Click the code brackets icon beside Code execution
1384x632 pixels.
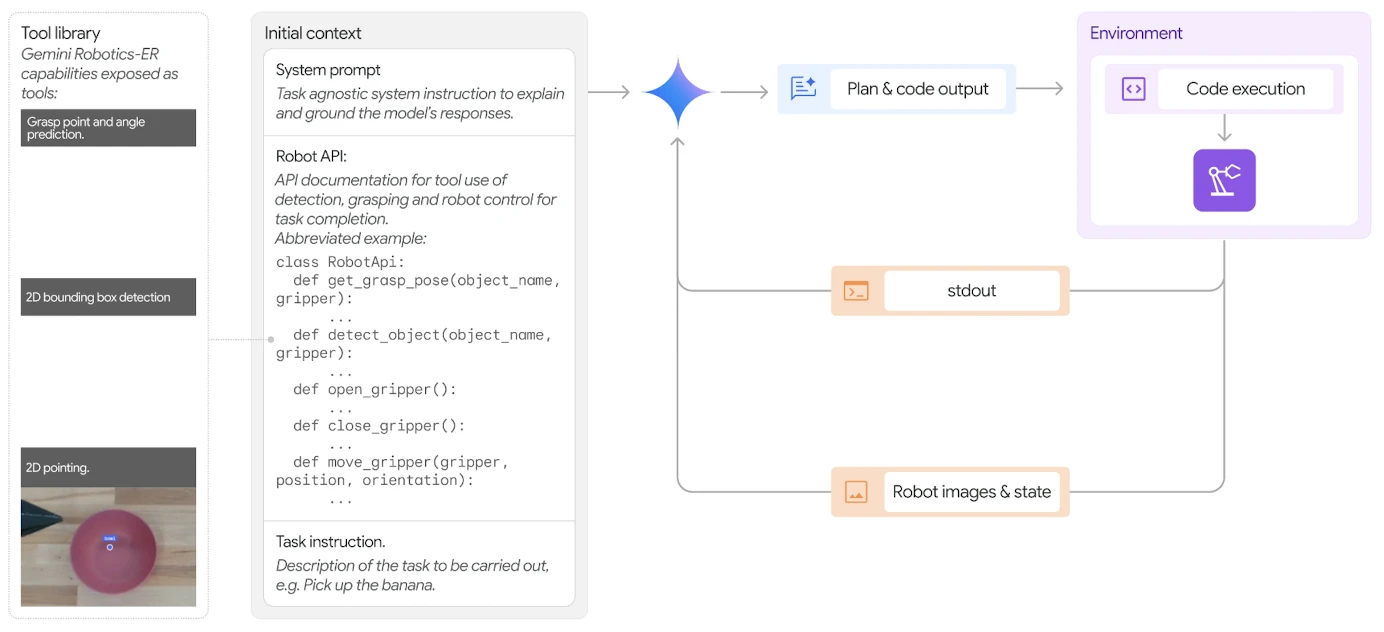pyautogui.click(x=1133, y=89)
